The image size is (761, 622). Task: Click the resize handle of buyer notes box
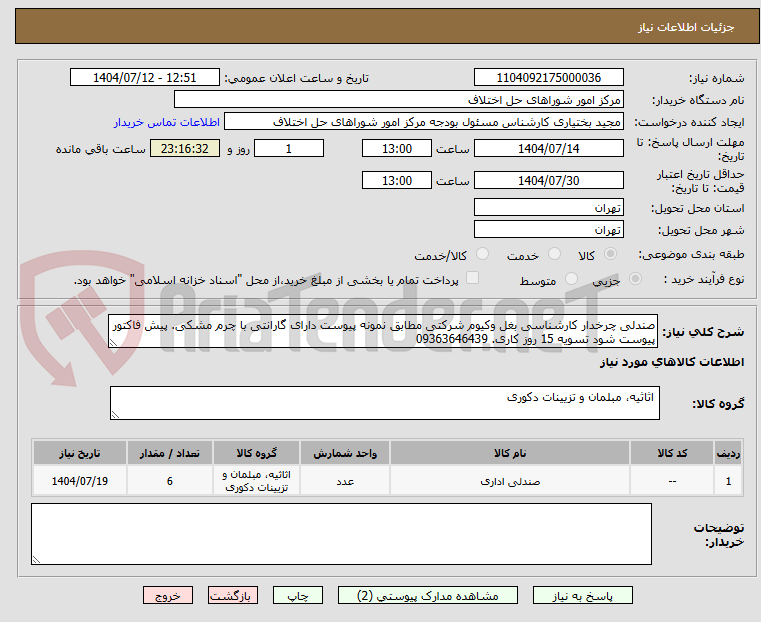coord(36,559)
